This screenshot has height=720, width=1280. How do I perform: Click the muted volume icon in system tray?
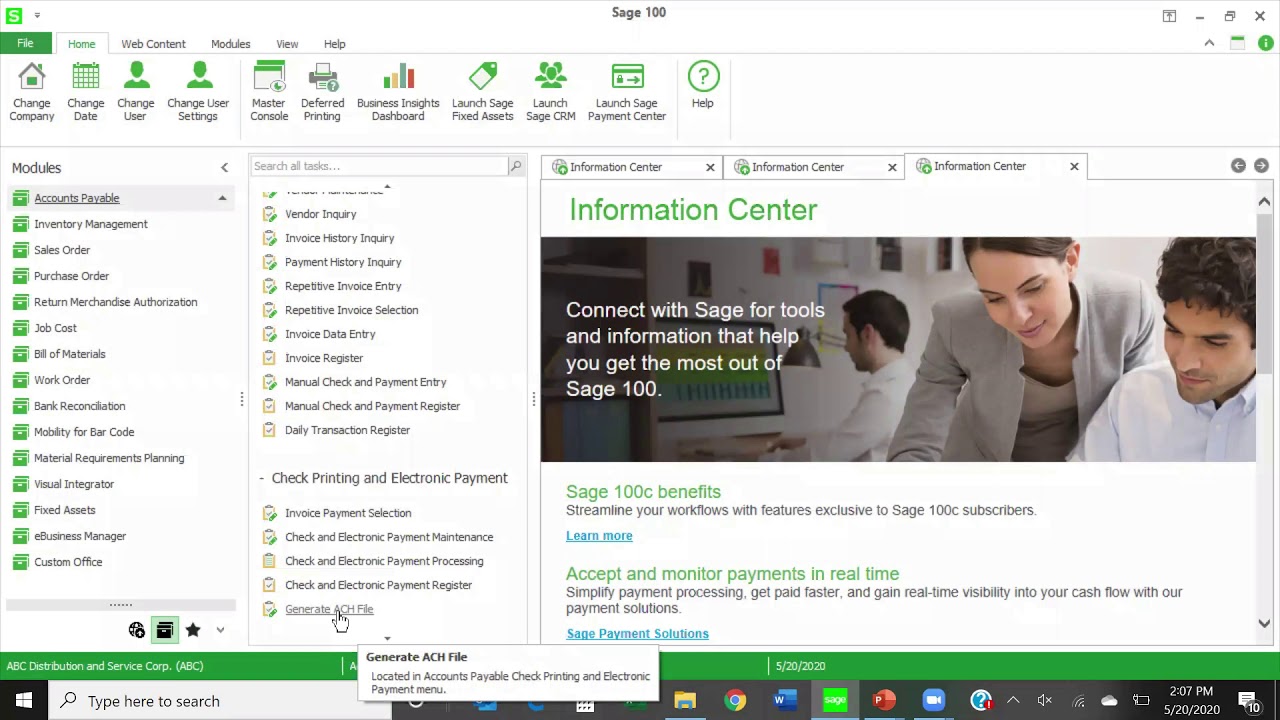pos(1045,700)
